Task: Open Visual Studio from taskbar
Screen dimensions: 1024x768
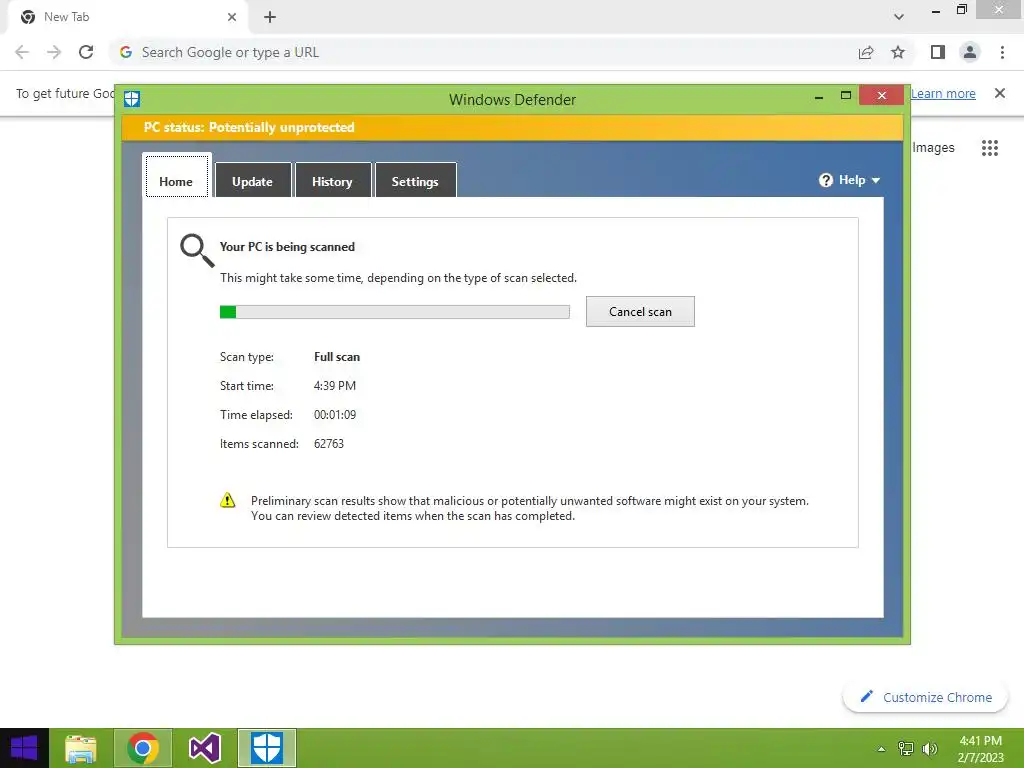Action: pos(204,748)
